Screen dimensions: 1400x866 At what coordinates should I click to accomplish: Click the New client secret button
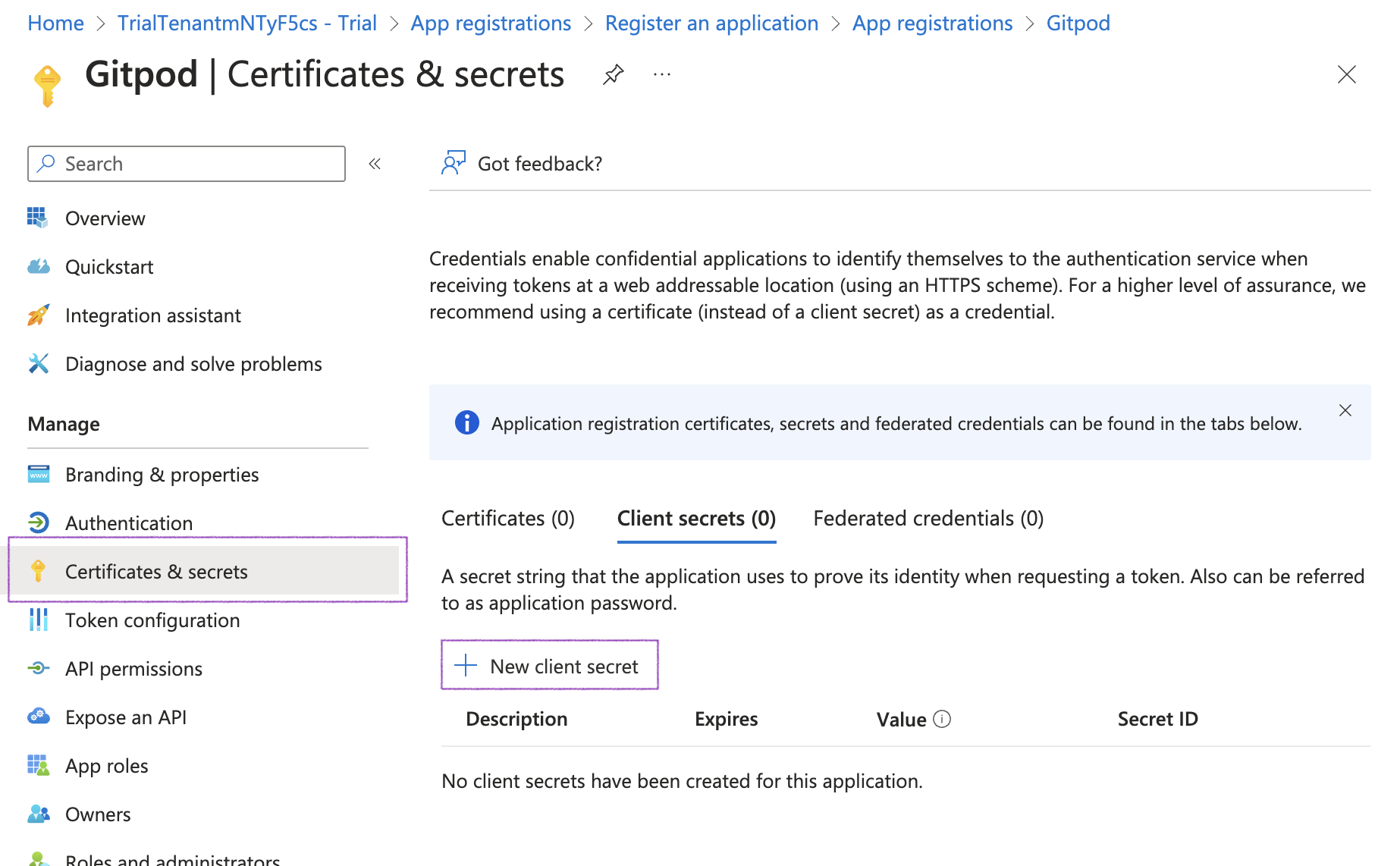(550, 666)
